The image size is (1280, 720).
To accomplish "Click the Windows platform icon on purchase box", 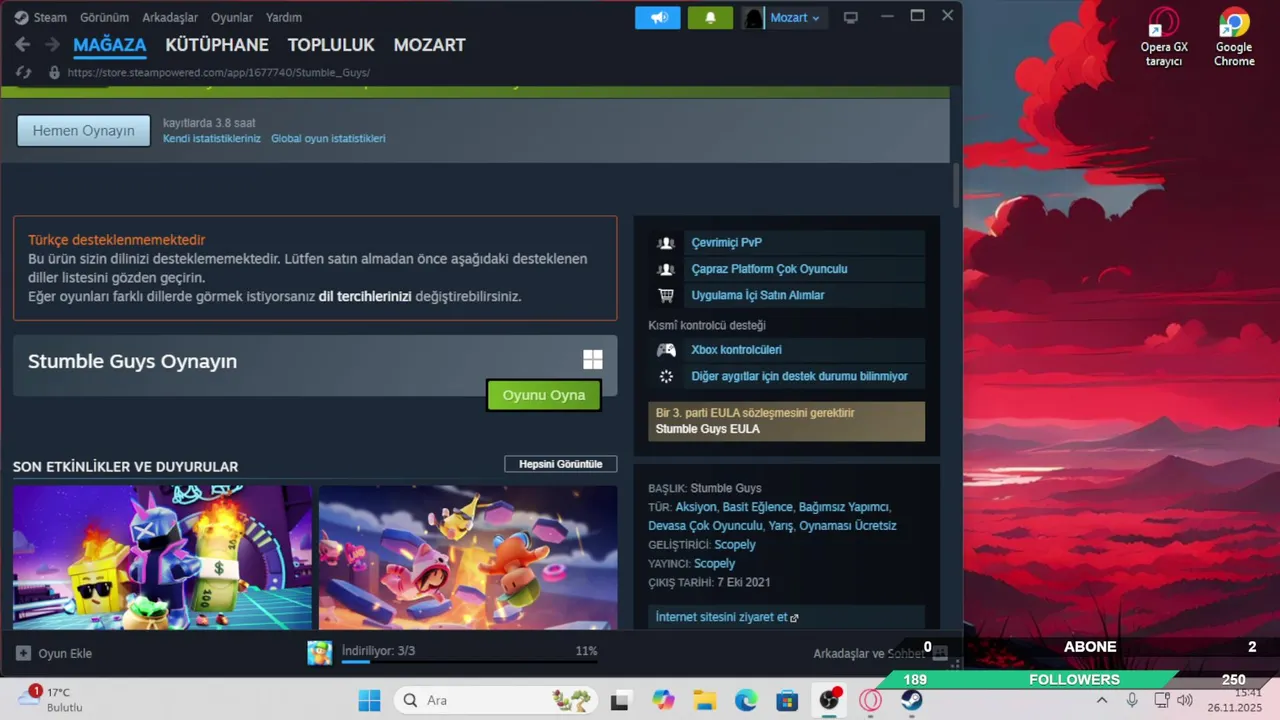I will [593, 360].
